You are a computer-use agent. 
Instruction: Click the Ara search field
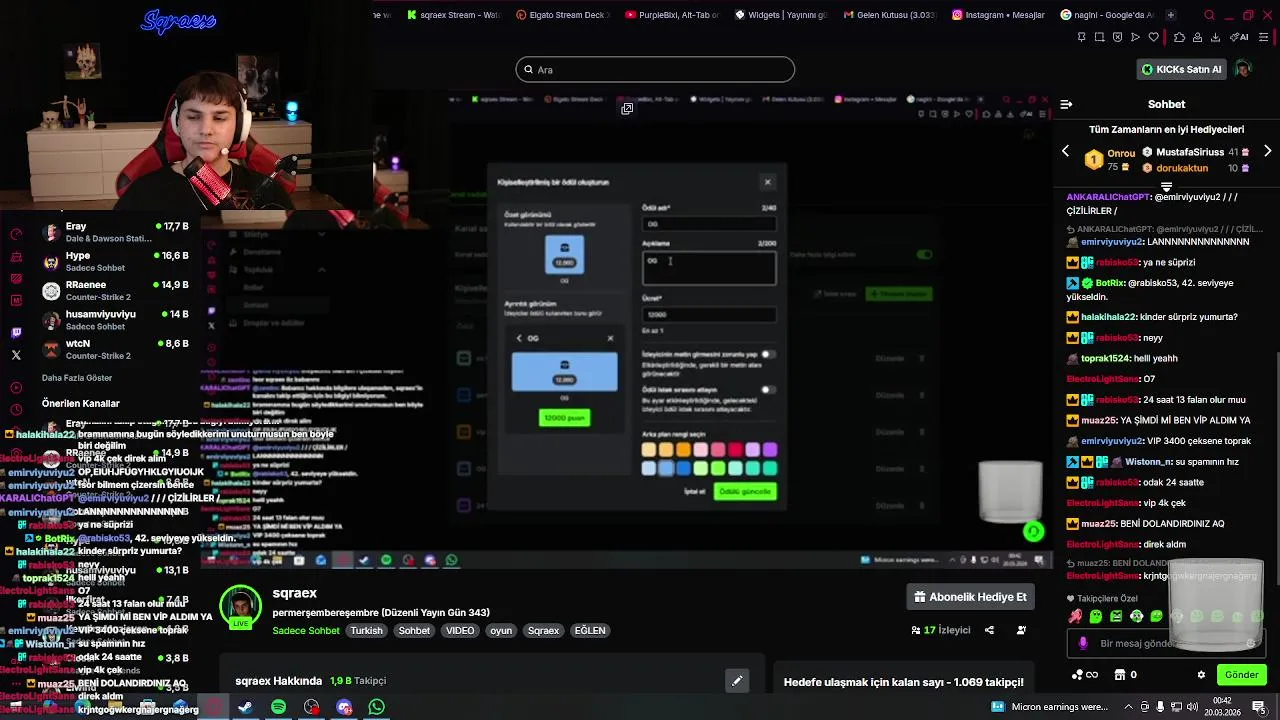pyautogui.click(x=655, y=69)
